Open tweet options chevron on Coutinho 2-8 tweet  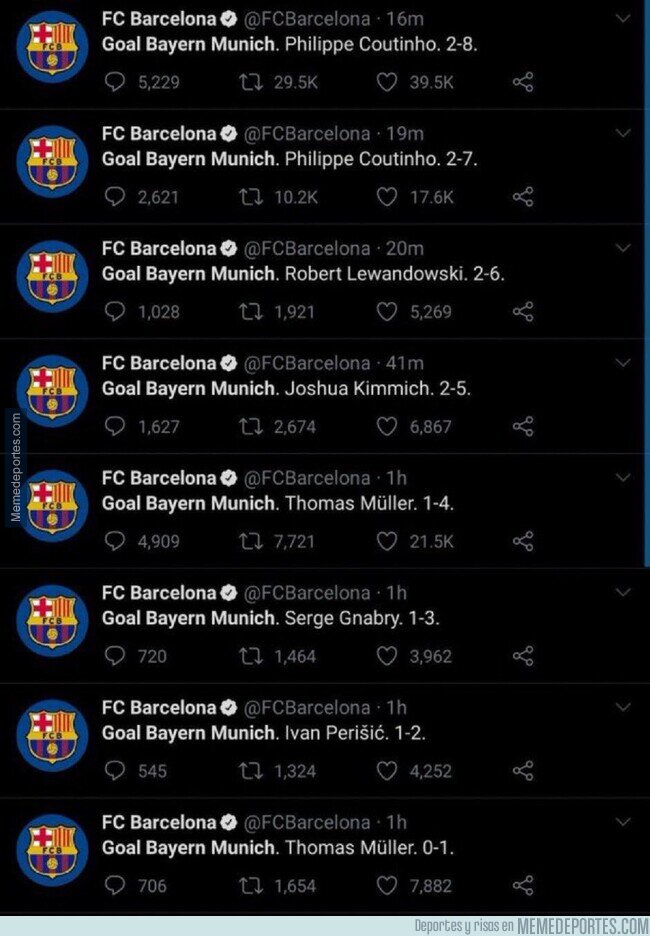(623, 19)
